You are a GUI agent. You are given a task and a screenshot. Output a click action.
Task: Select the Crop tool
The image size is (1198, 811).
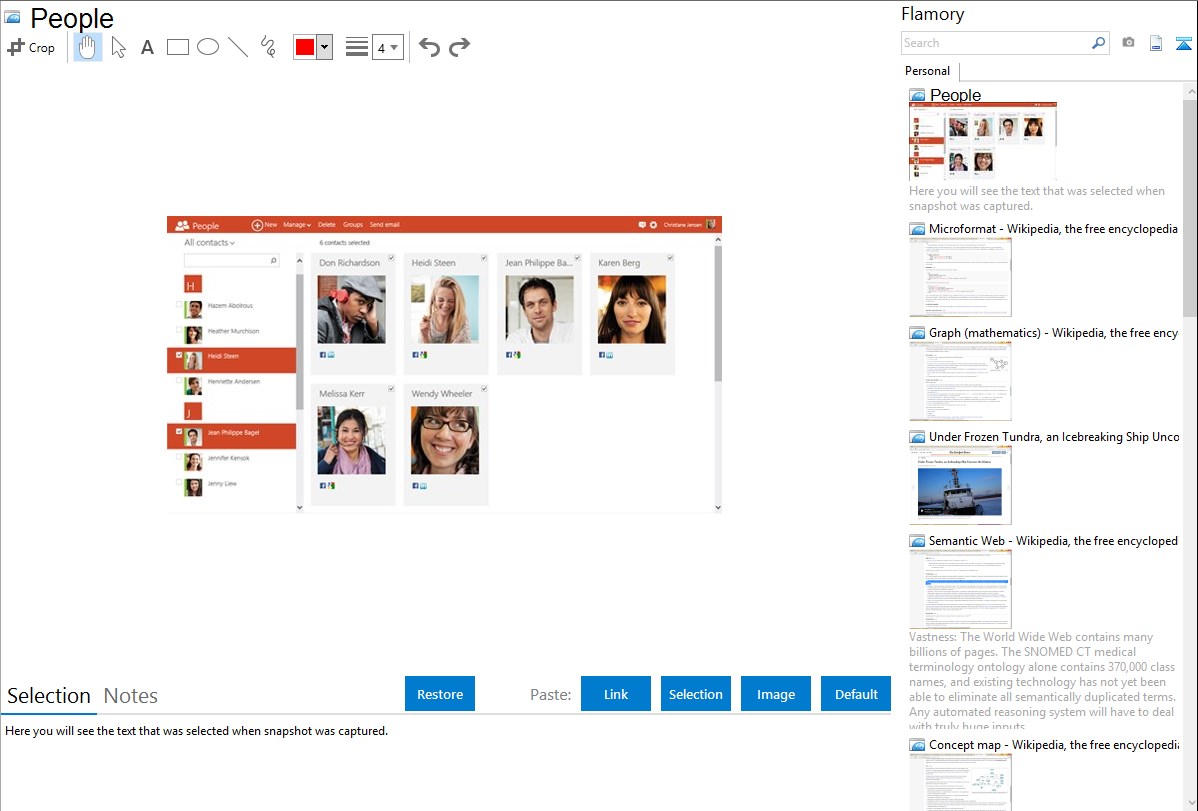point(31,47)
